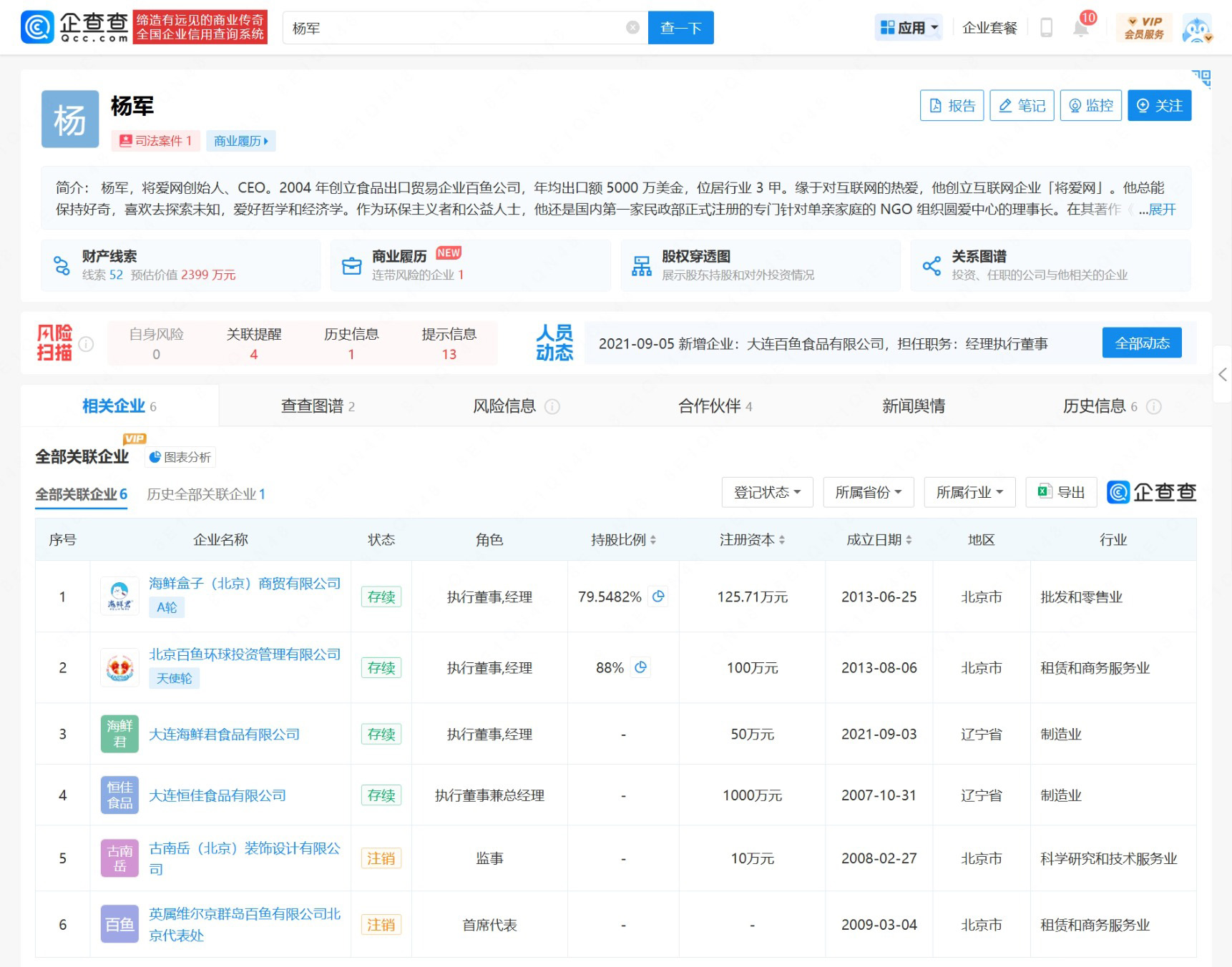1232x967 pixels.
Task: Click info icon next to 风险扫描
Action: click(86, 344)
